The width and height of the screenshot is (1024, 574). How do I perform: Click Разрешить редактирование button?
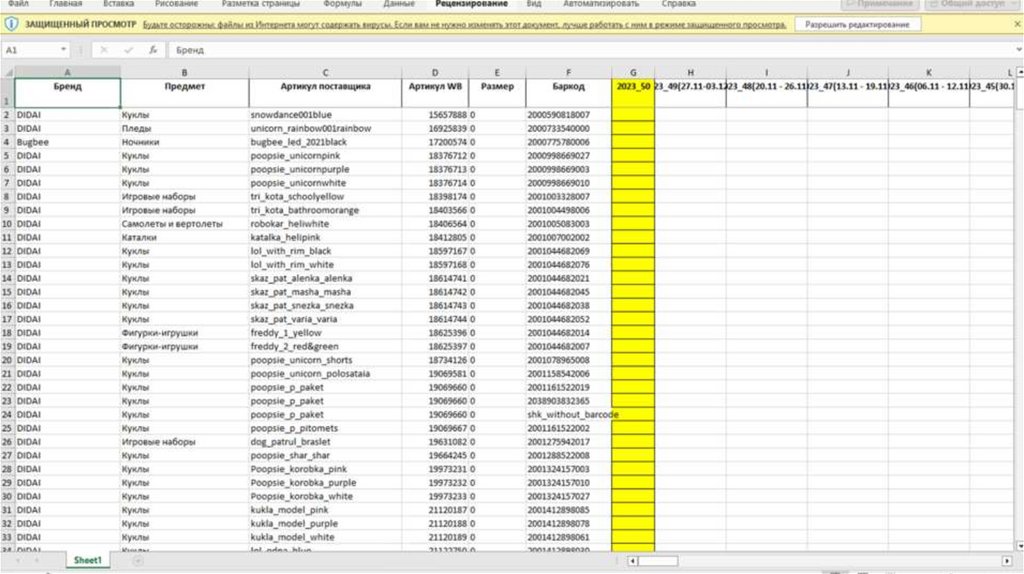click(x=857, y=24)
